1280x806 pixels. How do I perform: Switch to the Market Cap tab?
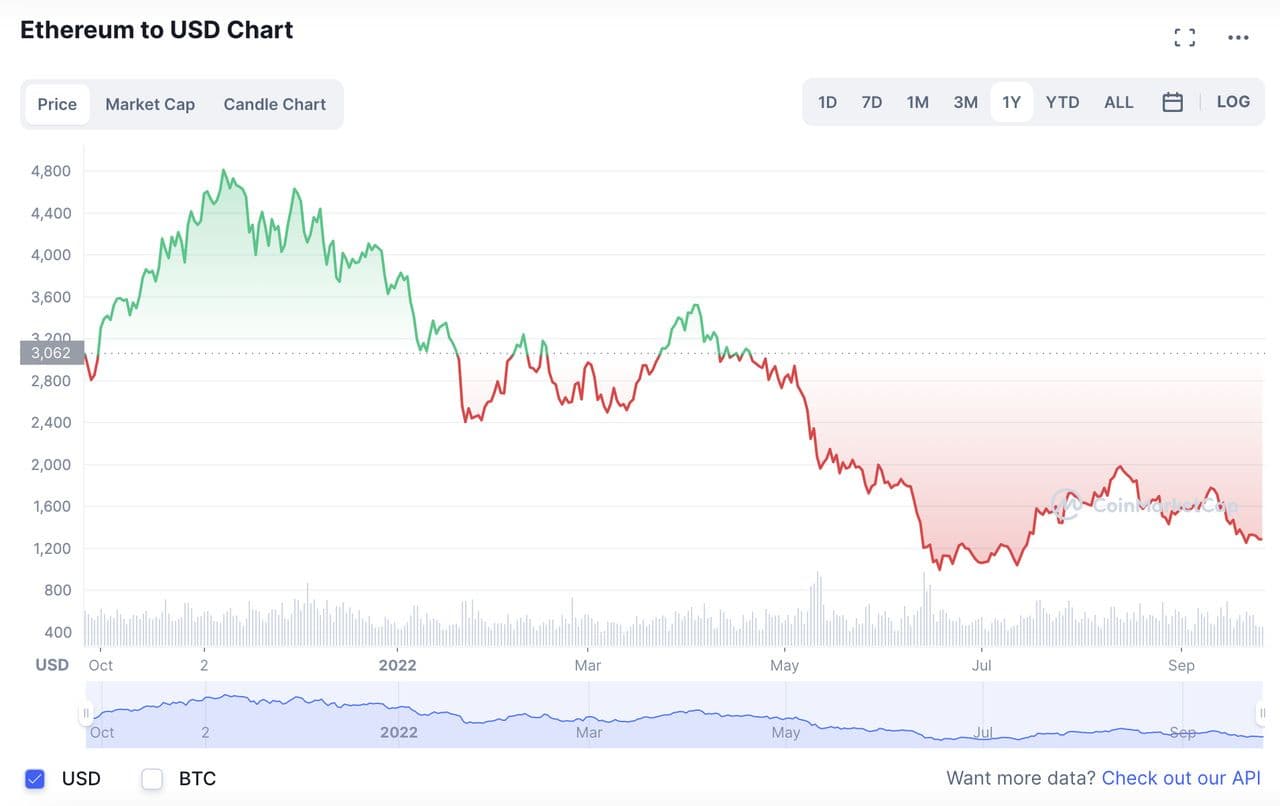point(150,104)
